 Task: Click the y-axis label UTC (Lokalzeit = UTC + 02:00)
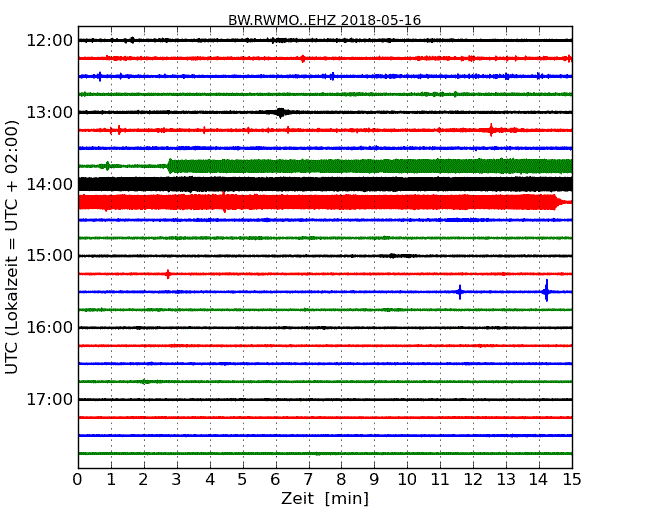12,247
